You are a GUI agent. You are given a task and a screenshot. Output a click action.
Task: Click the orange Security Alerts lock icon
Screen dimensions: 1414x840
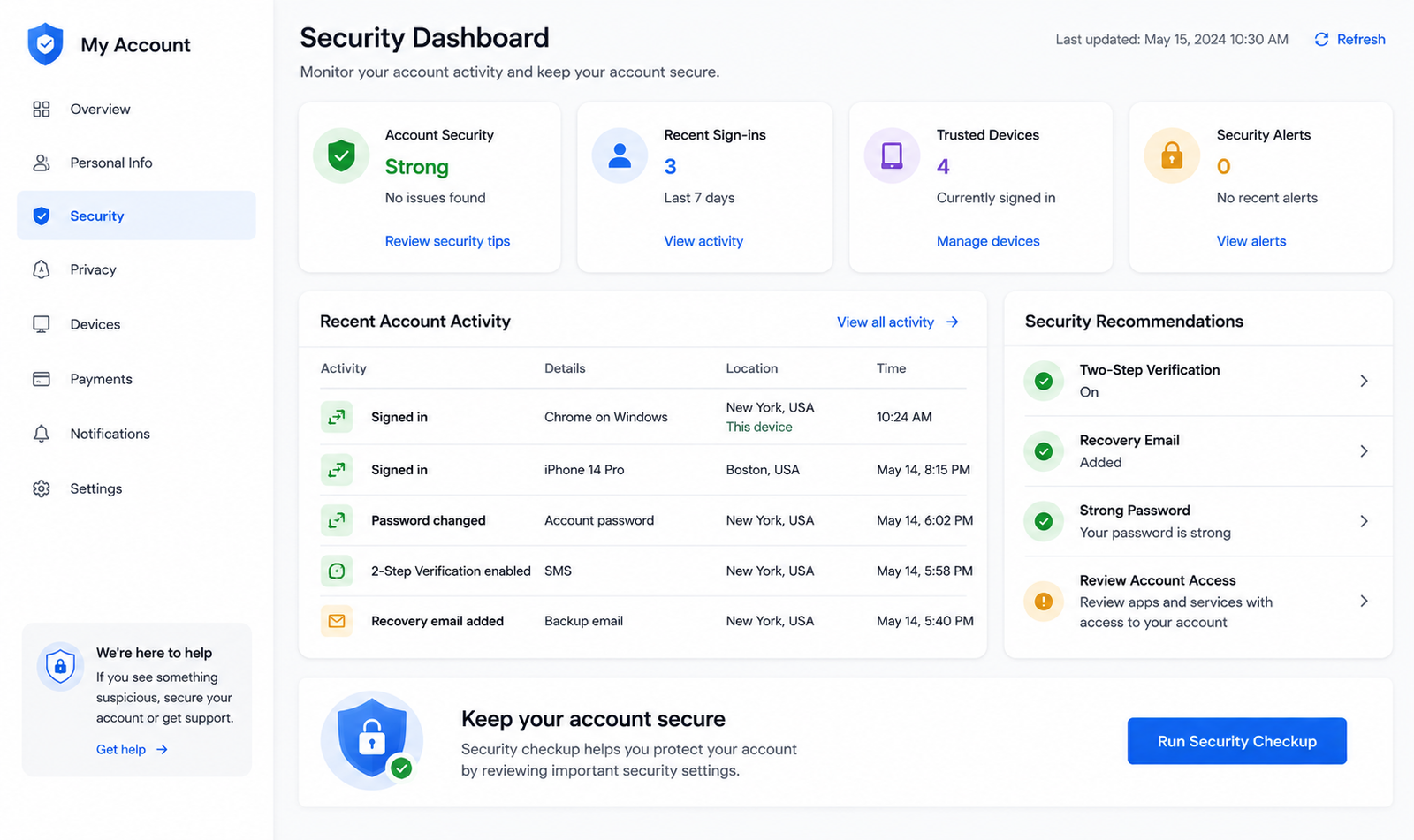1172,155
